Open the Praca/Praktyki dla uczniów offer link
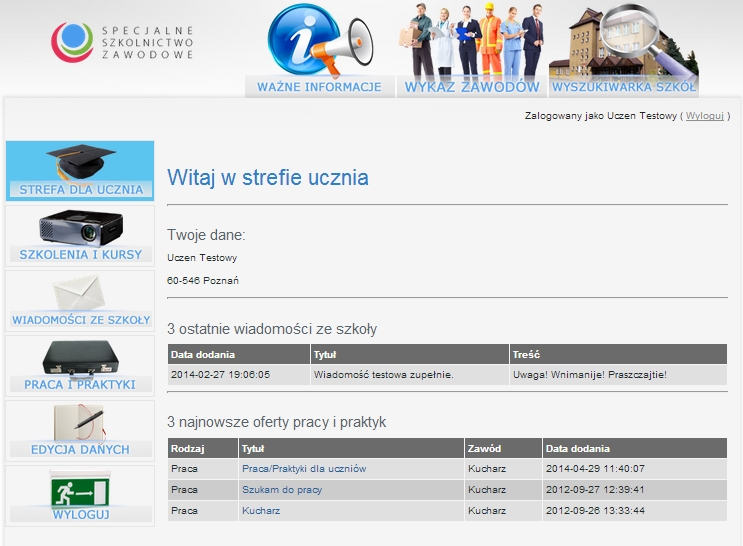The image size is (743, 546). (x=304, y=469)
